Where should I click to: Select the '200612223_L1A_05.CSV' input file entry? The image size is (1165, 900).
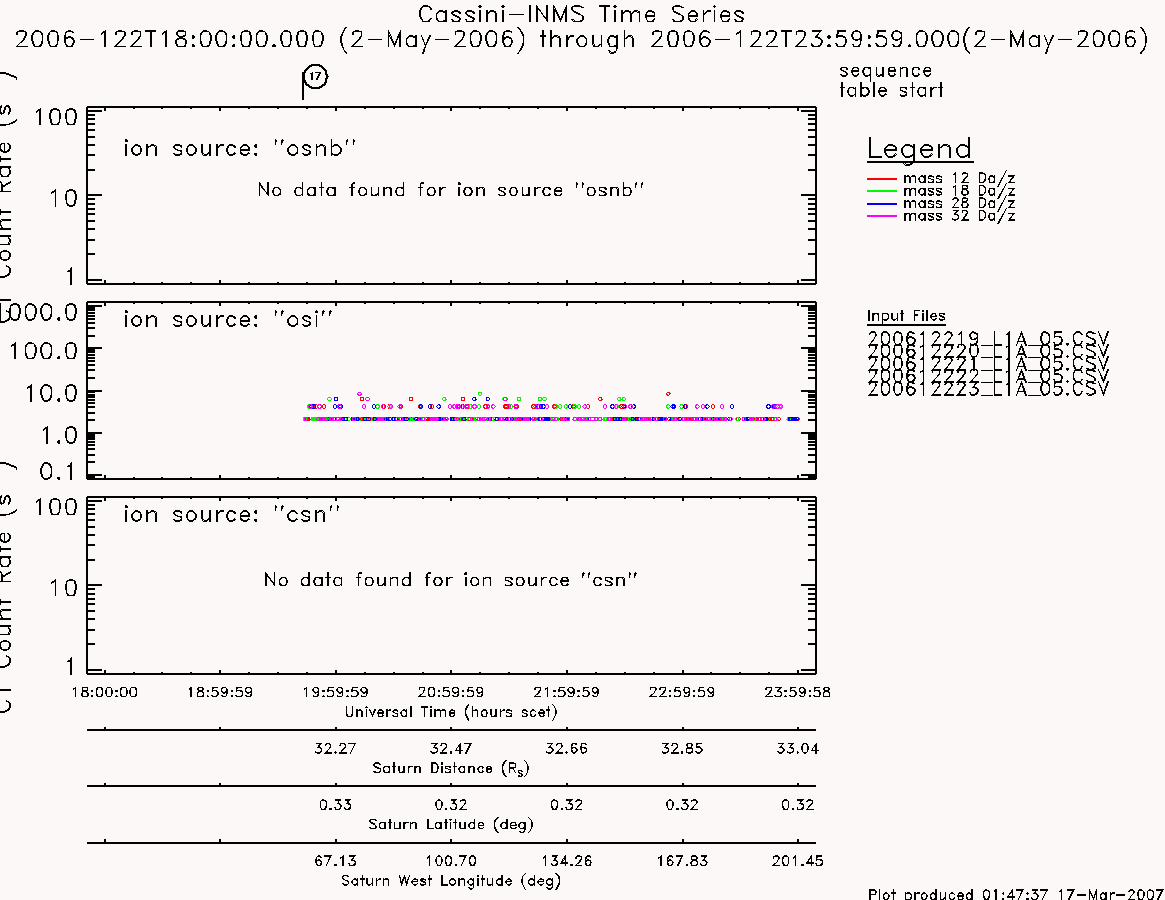(x=987, y=389)
